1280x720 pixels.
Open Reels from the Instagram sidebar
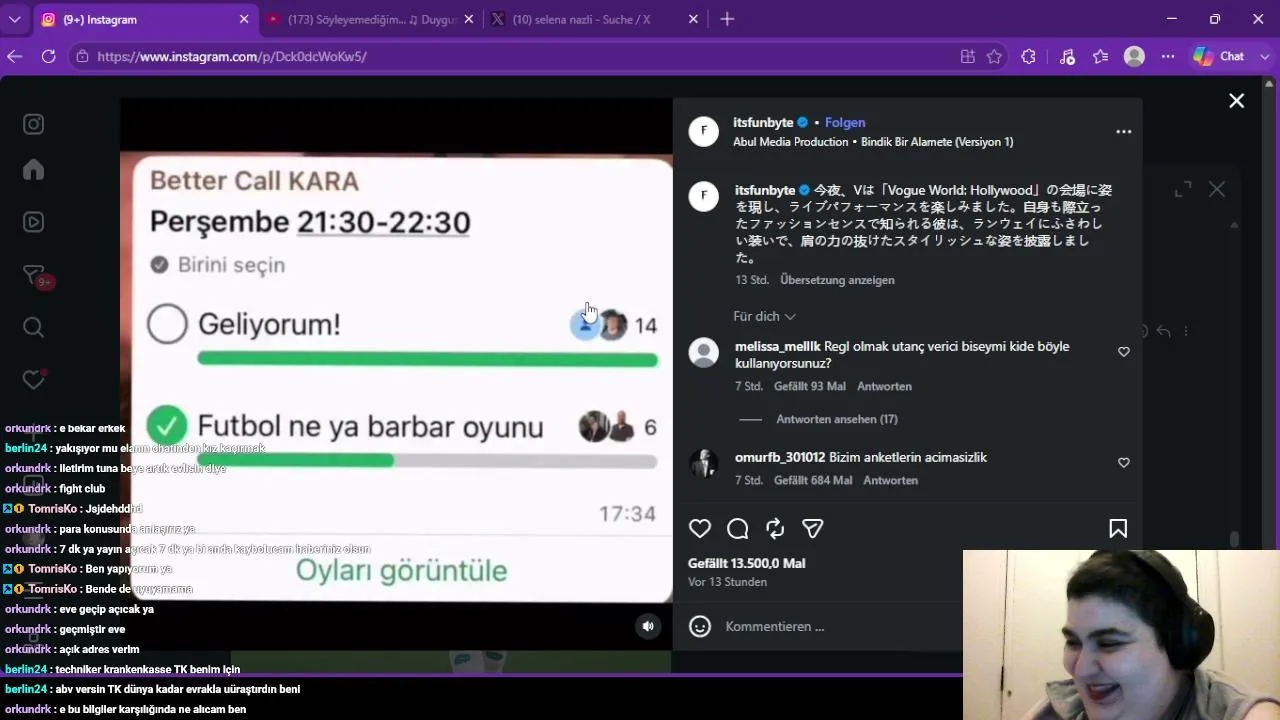33,222
